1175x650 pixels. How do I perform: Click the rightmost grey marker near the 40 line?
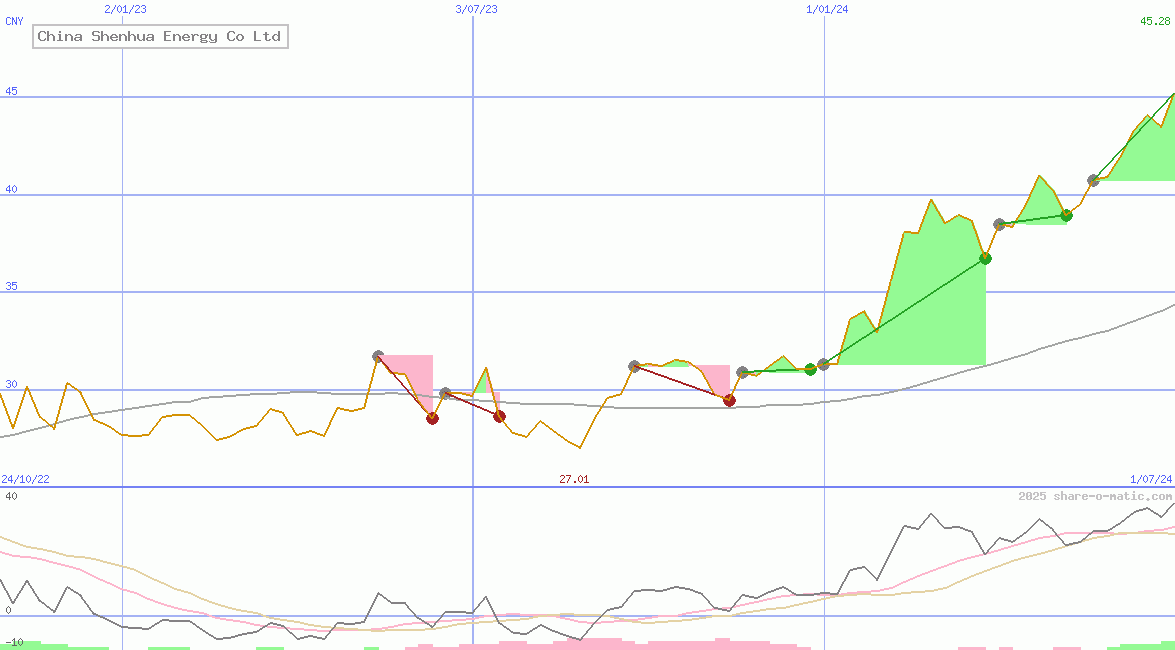click(x=1093, y=180)
